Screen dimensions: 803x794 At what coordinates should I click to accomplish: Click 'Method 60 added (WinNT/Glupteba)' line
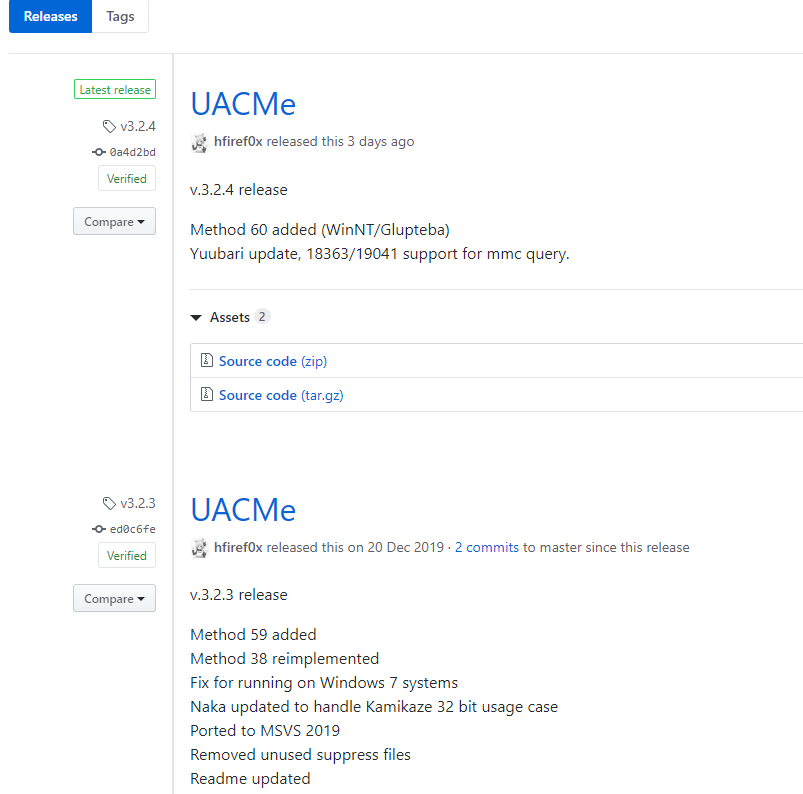click(320, 230)
